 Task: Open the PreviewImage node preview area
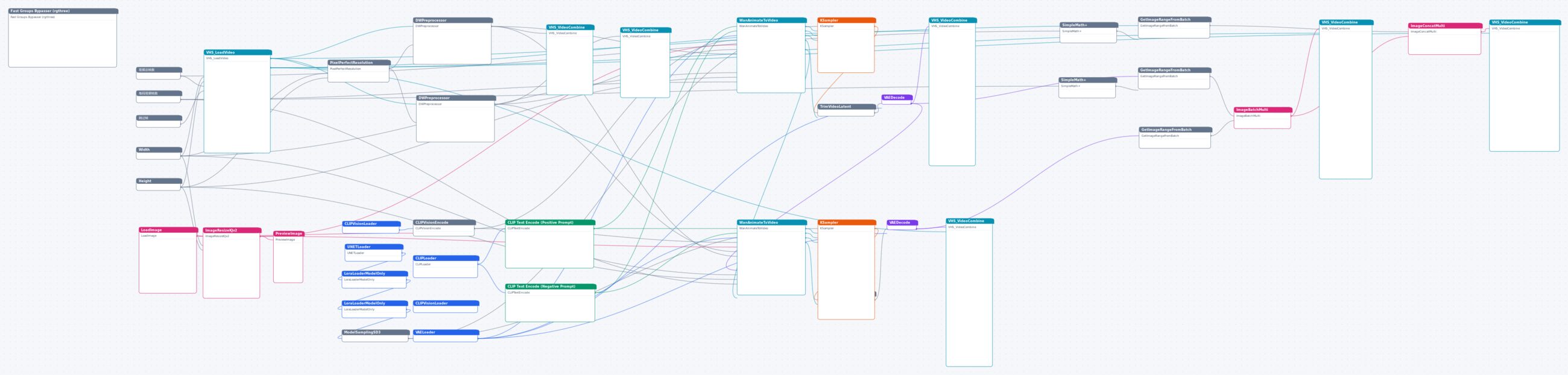click(288, 262)
